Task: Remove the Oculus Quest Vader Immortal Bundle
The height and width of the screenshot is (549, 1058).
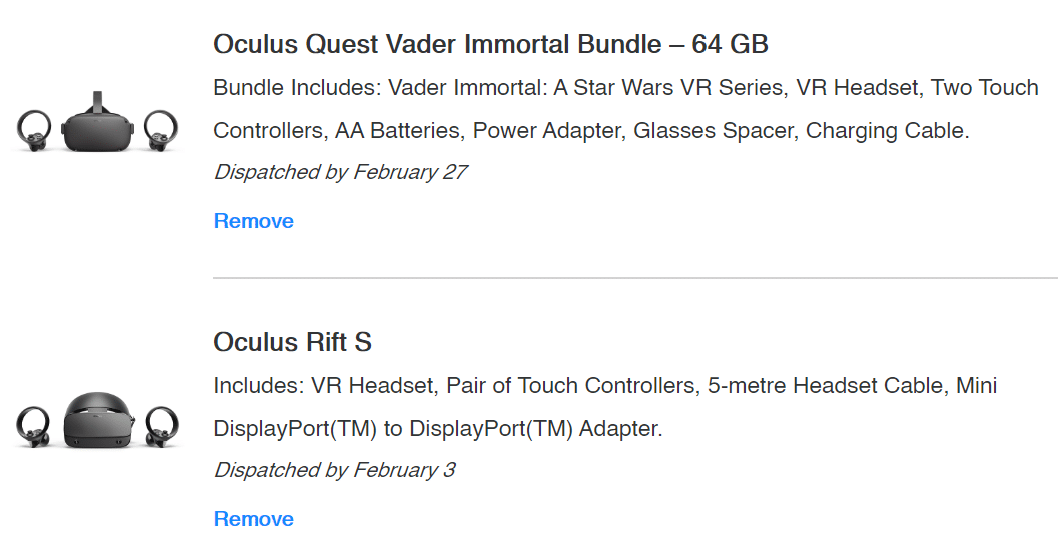Action: click(254, 221)
